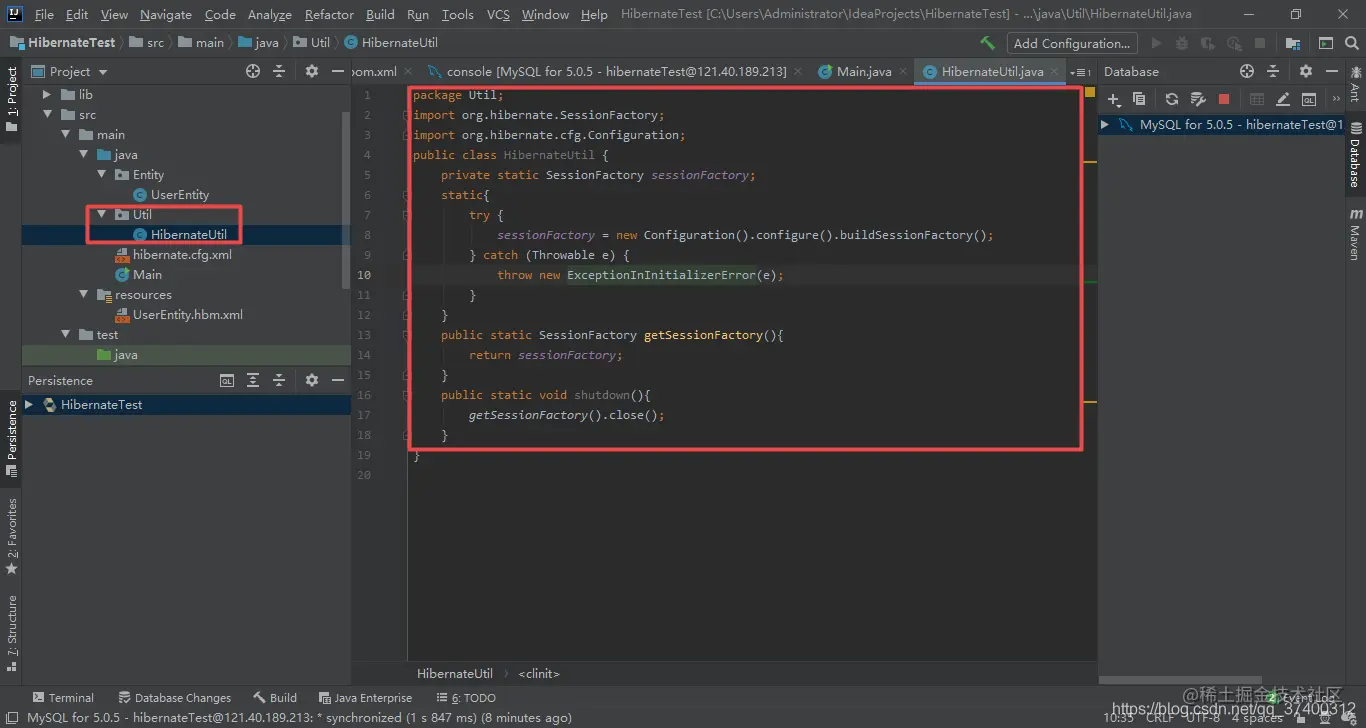
Task: Hide the Persistence panel
Action: pos(337,380)
